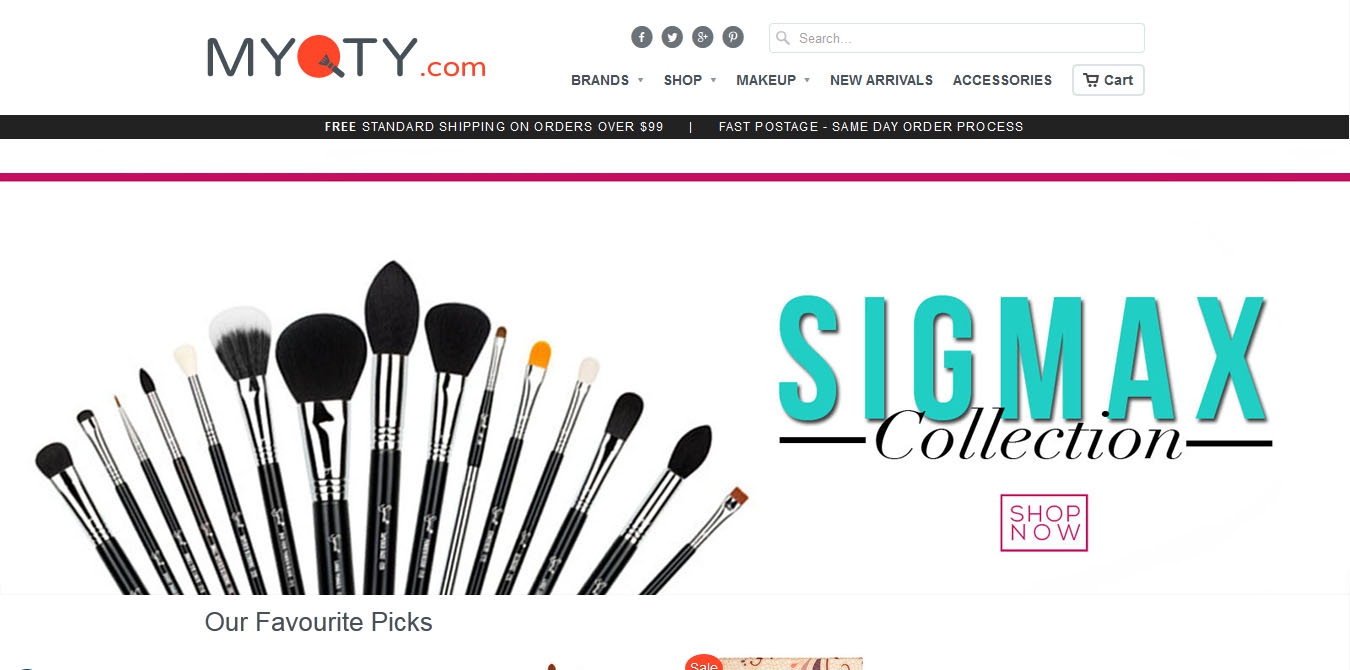Focus the Search input field
The height and width of the screenshot is (670, 1350).
click(957, 38)
